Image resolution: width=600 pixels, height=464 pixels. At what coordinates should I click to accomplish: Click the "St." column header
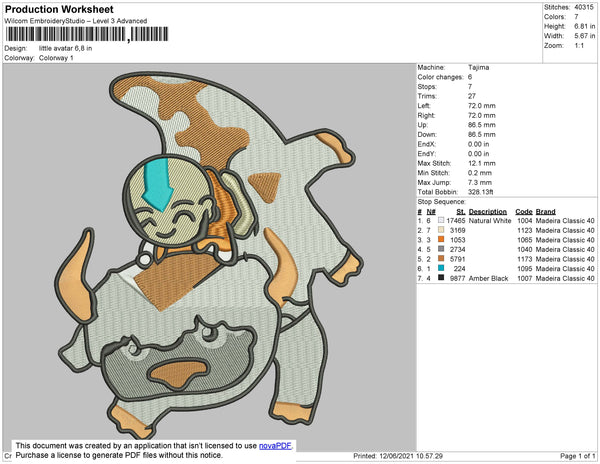pyautogui.click(x=461, y=212)
